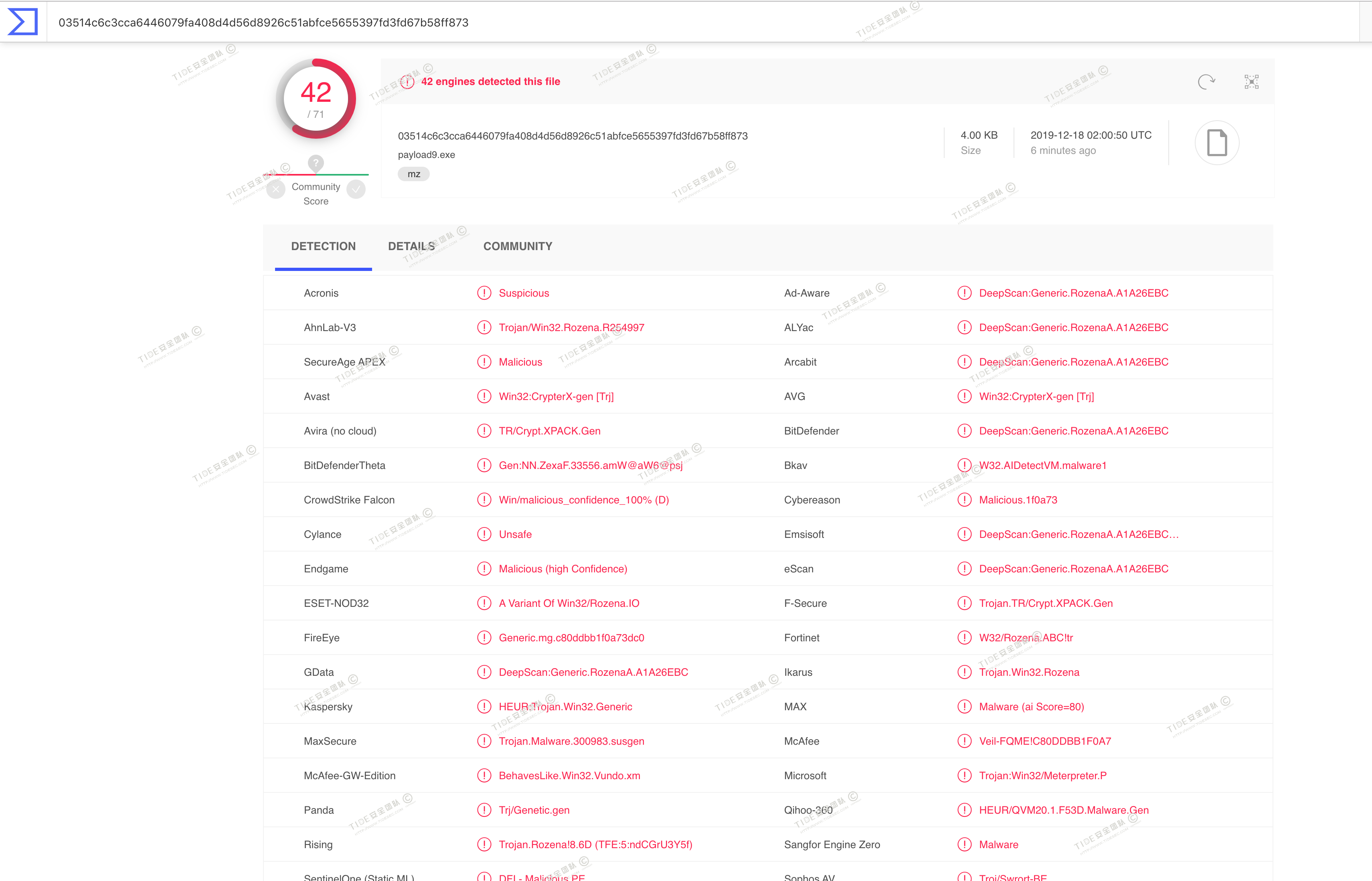Click the file type document icon
Image resolution: width=1372 pixels, height=881 pixels.
(x=1216, y=143)
